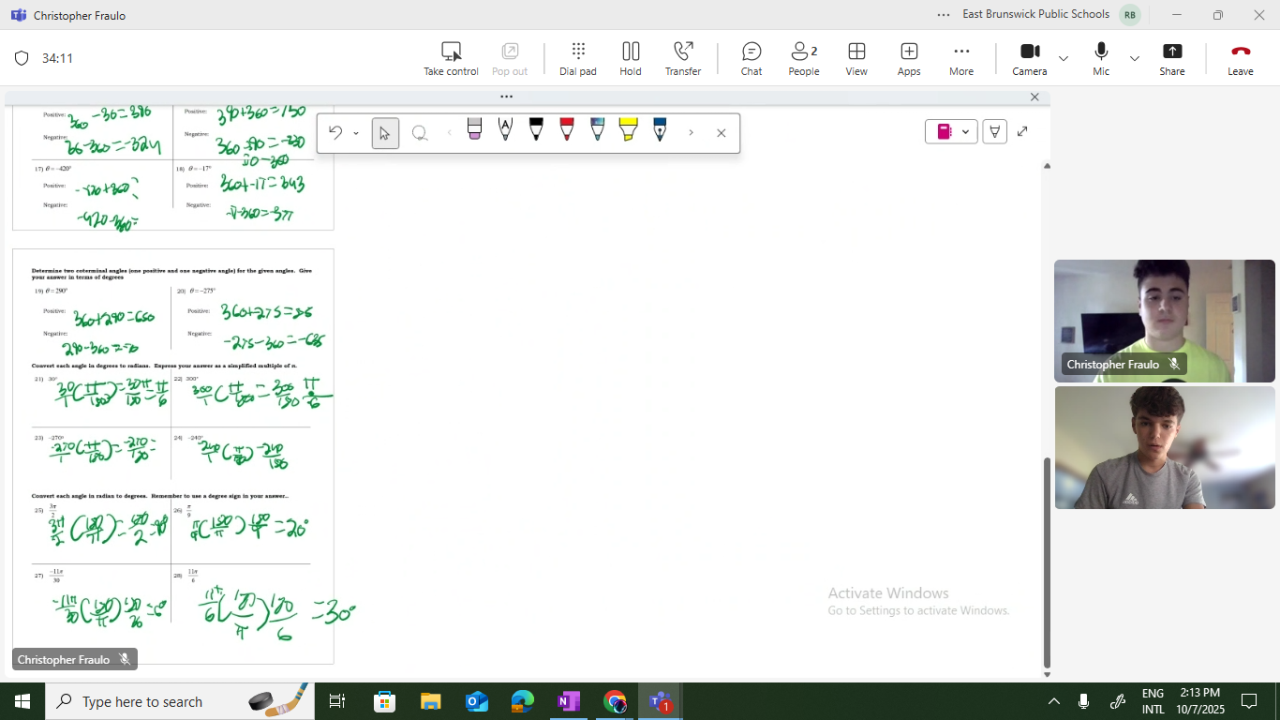This screenshot has width=1280, height=720.
Task: Click the shared whiteboard vertical scrollbar
Action: click(x=1047, y=562)
